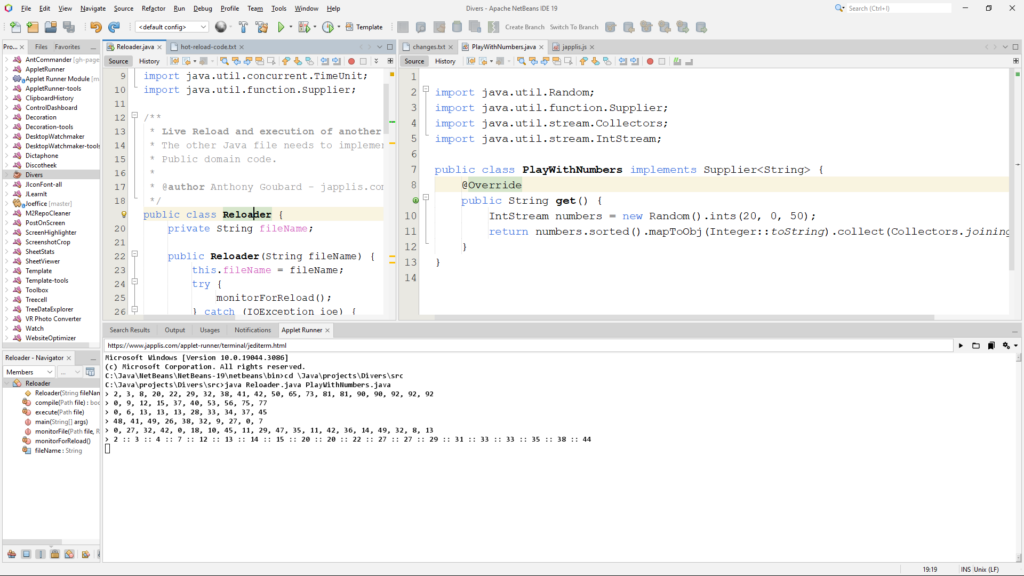The image size is (1024, 576).
Task: Open the Run Project dropdown arrow
Action: [291, 27]
